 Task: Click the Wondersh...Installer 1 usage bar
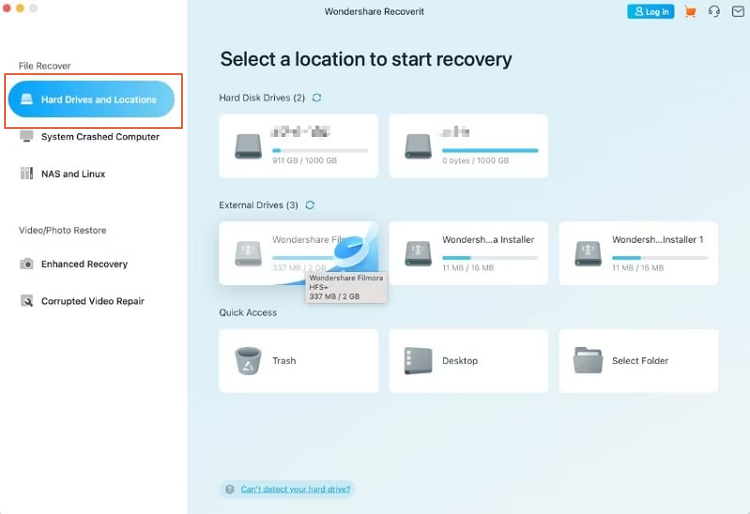(x=660, y=258)
